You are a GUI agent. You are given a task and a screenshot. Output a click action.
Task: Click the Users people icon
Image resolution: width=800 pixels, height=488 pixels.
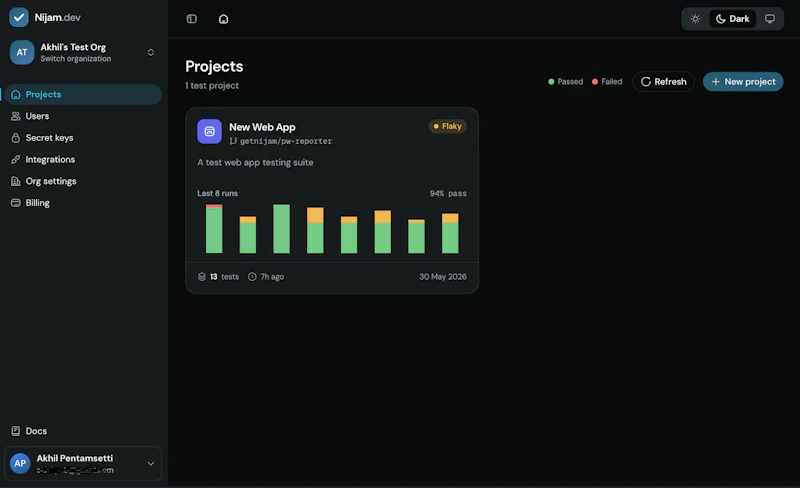tap(16, 116)
